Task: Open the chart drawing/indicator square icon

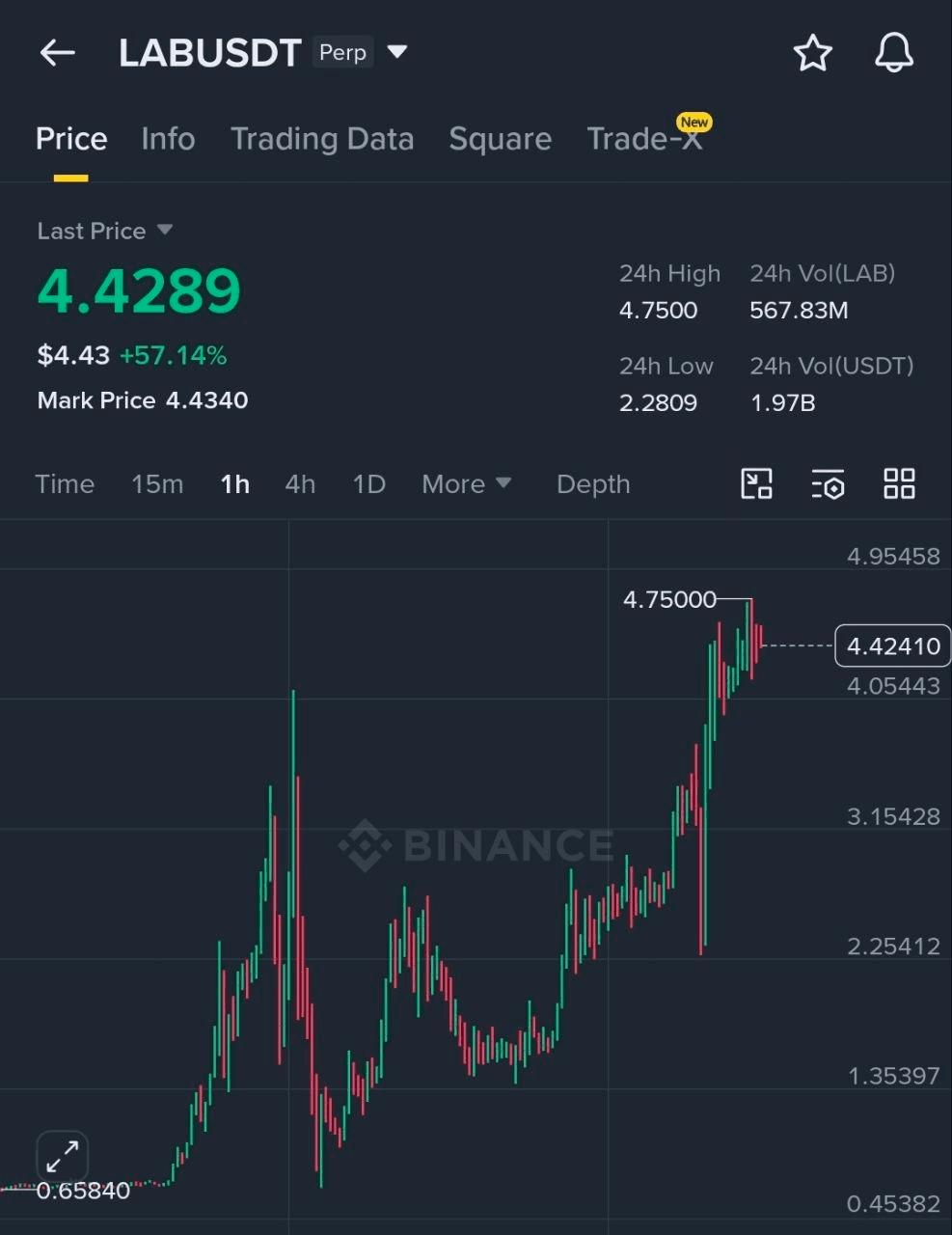Action: [756, 483]
